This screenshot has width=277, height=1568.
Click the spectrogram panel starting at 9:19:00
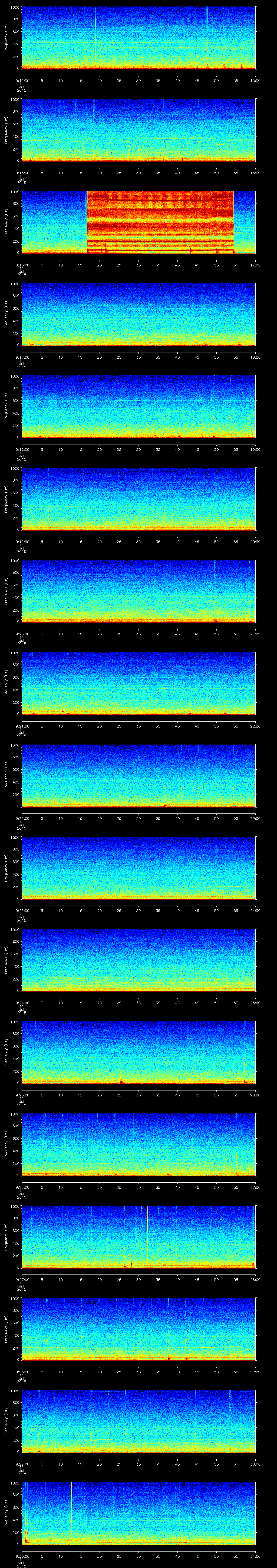pos(138,499)
